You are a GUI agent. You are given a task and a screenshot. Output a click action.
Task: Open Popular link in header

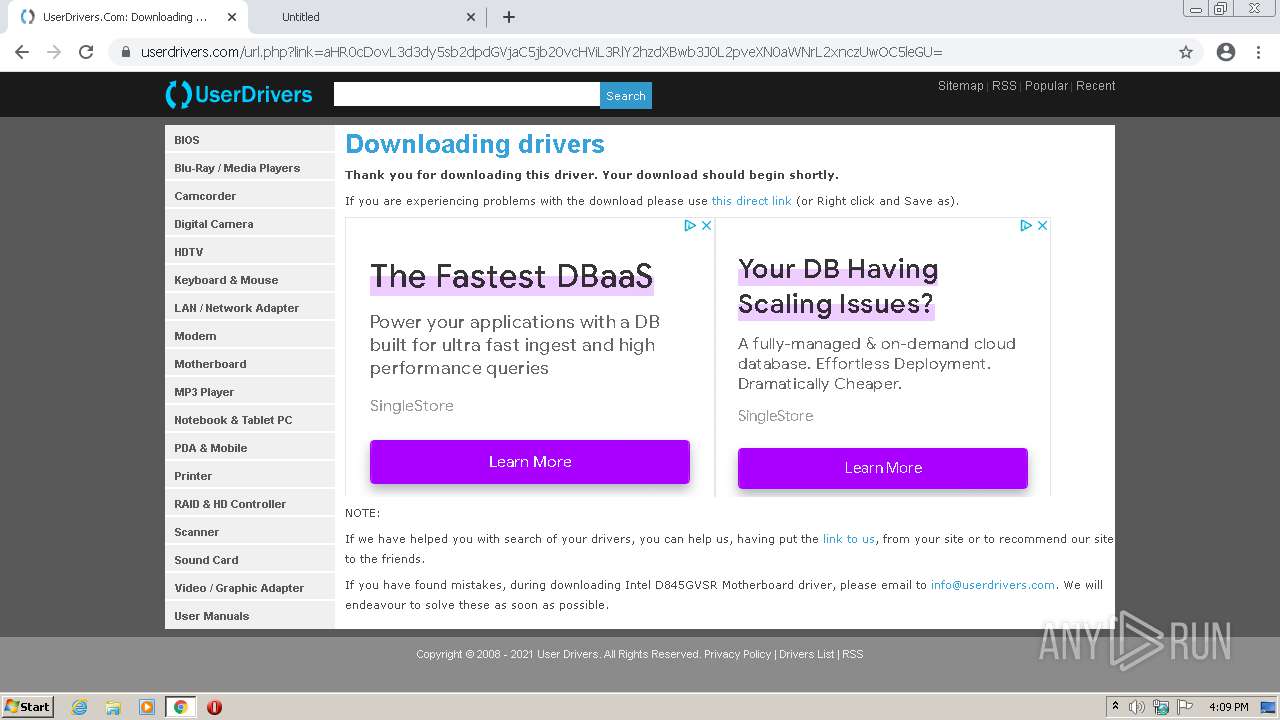1046,86
